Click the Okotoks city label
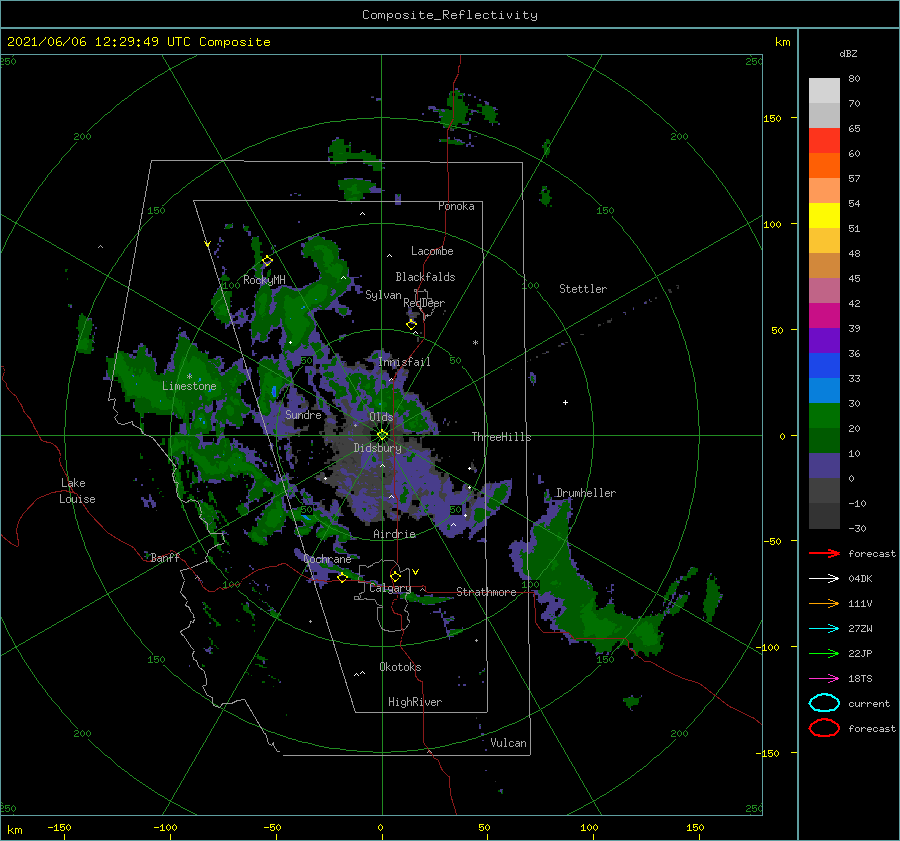Image resolution: width=900 pixels, height=841 pixels. (401, 667)
